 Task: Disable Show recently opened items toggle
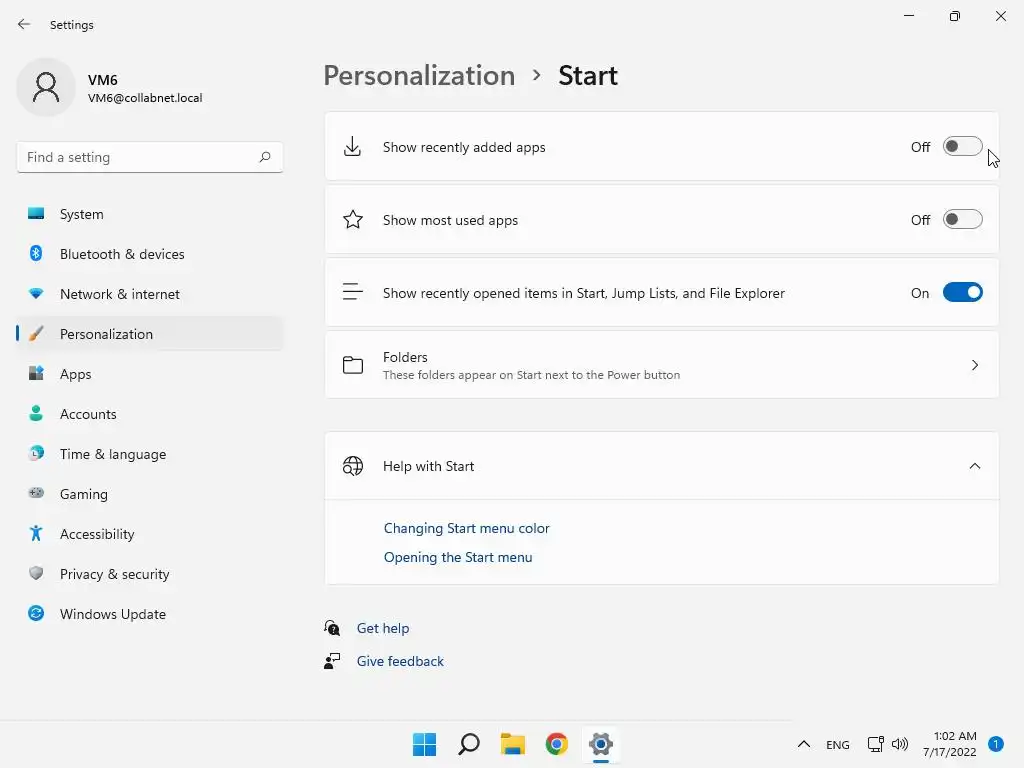pyautogui.click(x=962, y=293)
